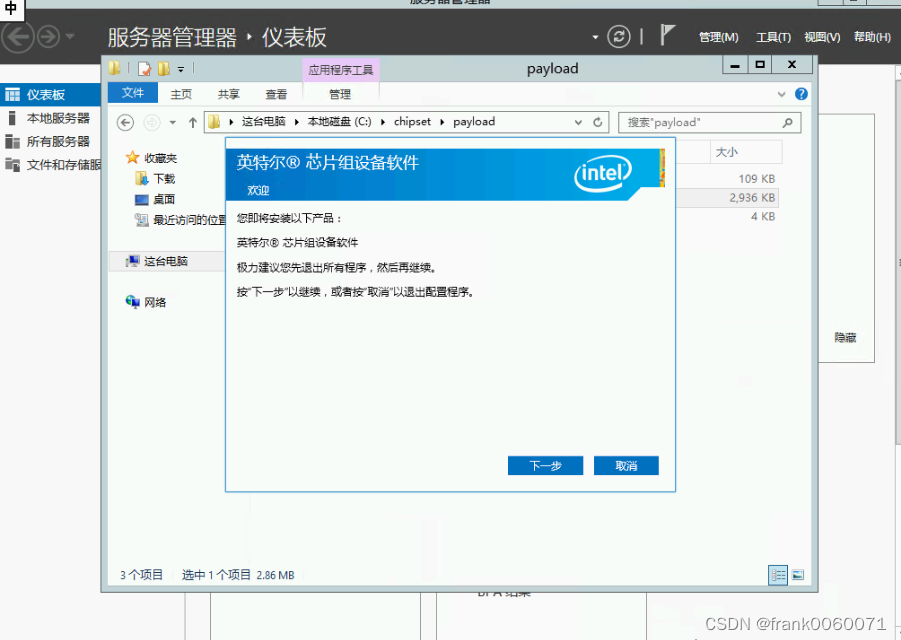901x640 pixels.
Task: Select 仪表板 in Server Manager sidebar
Action: click(51, 95)
